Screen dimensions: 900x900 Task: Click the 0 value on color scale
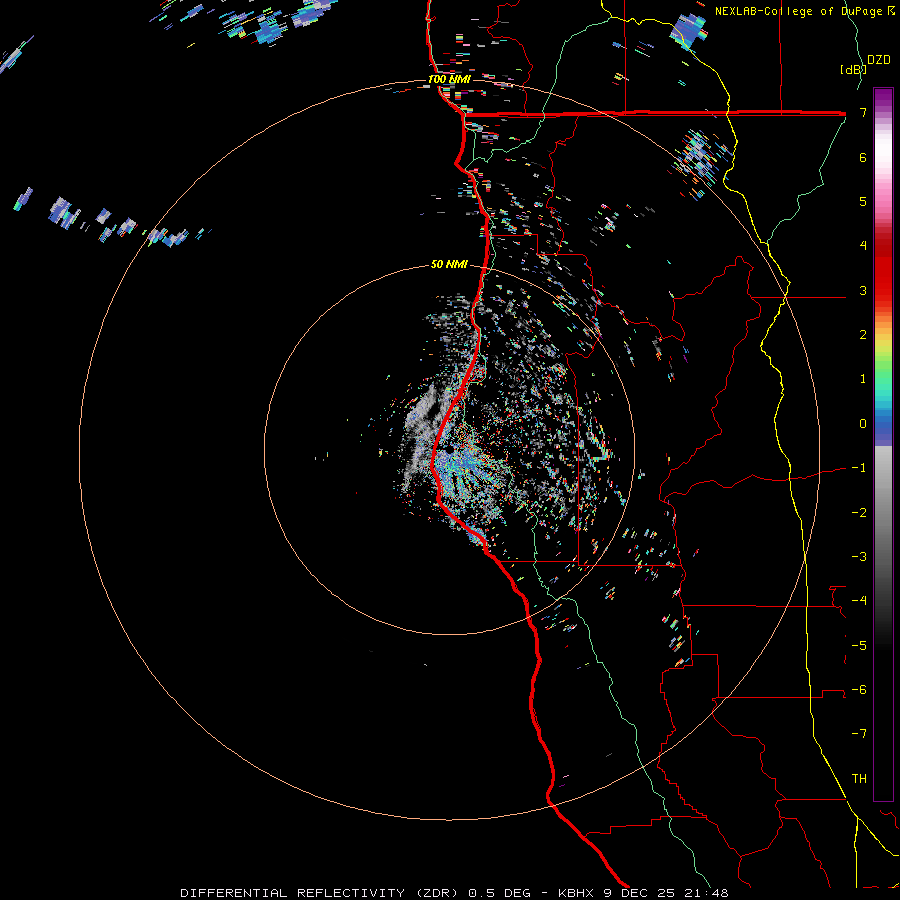click(x=863, y=424)
